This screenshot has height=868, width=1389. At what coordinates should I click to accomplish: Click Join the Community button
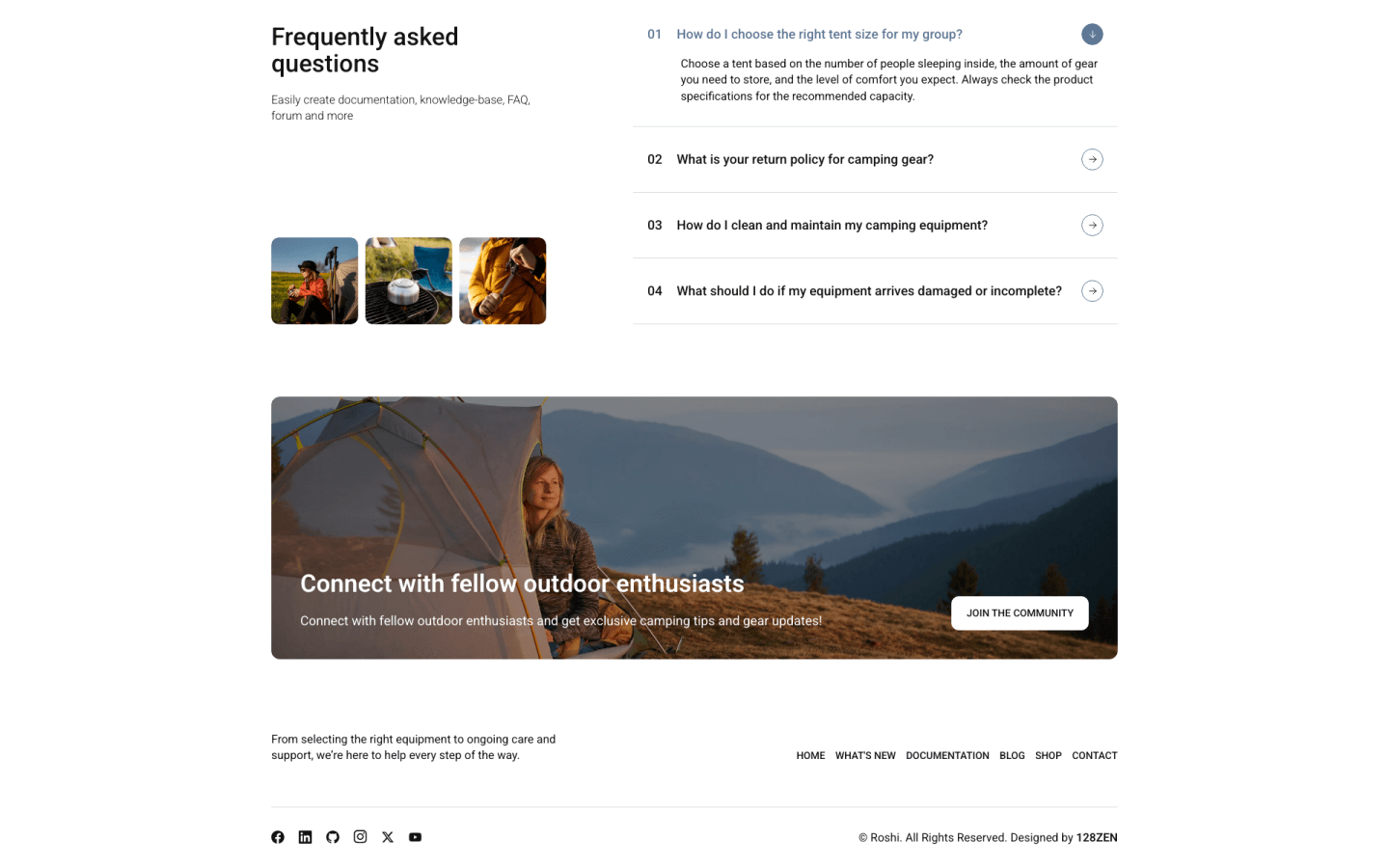1020,613
